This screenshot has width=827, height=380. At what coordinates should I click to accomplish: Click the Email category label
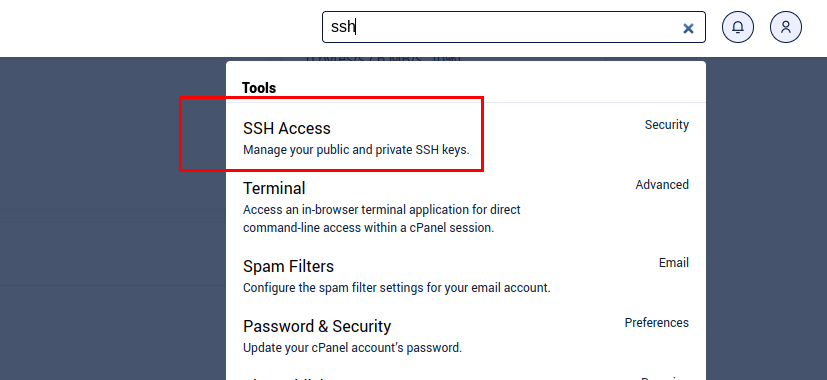pos(674,263)
